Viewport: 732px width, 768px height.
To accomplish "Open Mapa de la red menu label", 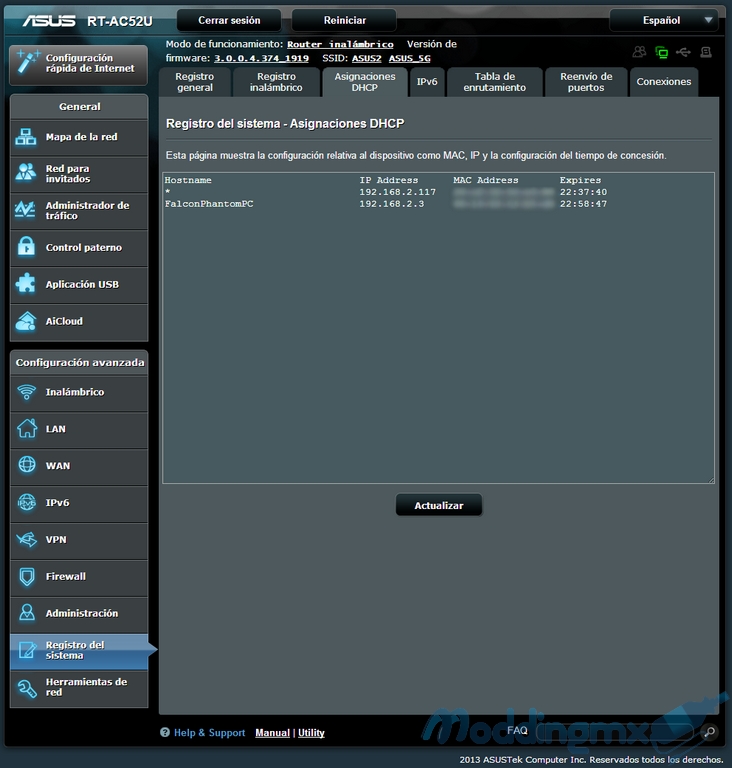I will 81,137.
